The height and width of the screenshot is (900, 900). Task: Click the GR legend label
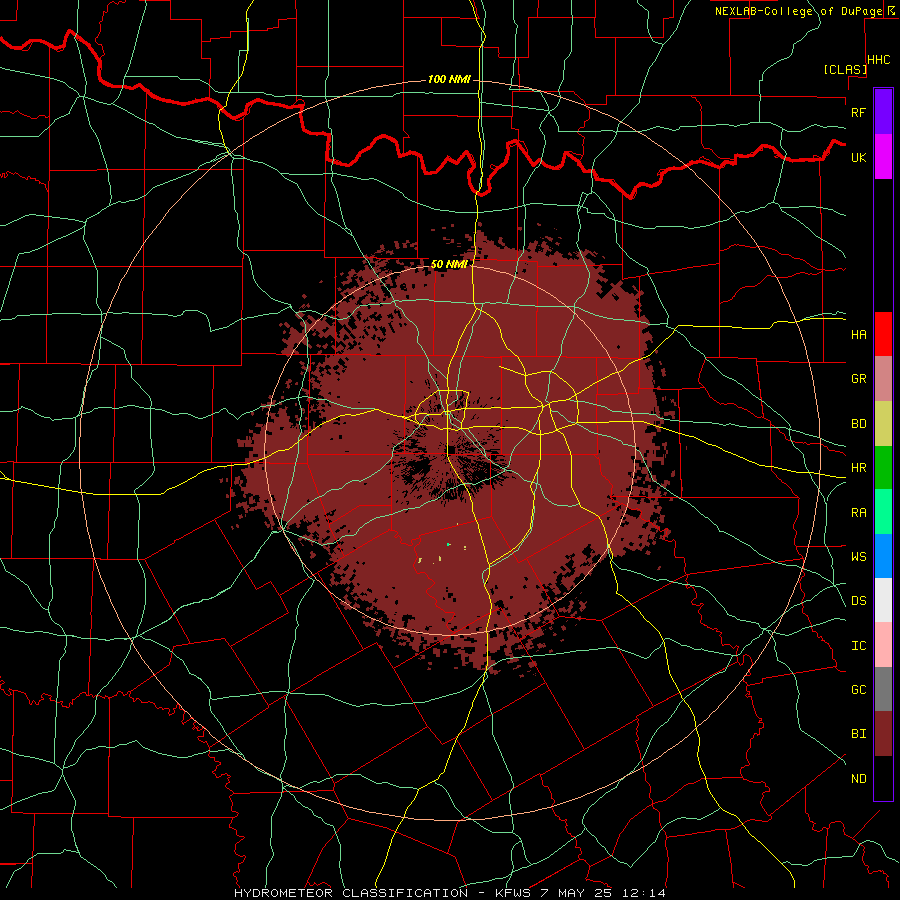coord(858,379)
